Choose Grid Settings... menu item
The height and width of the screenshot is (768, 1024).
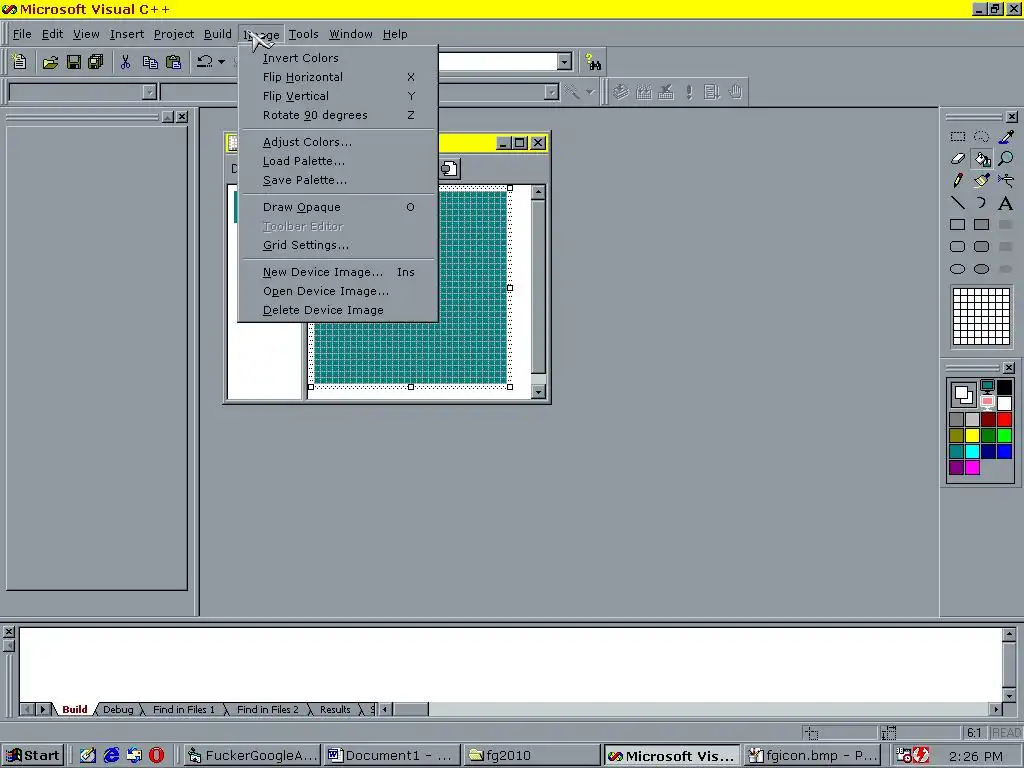click(x=338, y=245)
